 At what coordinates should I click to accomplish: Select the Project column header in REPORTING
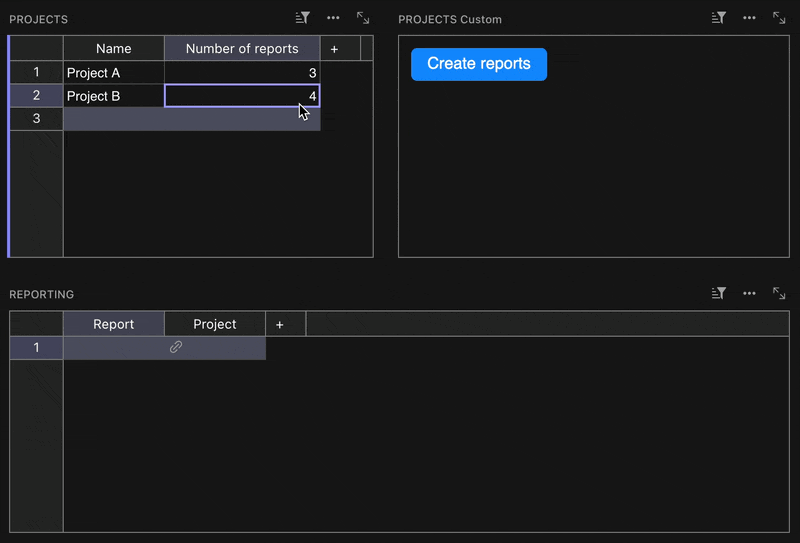coord(215,324)
